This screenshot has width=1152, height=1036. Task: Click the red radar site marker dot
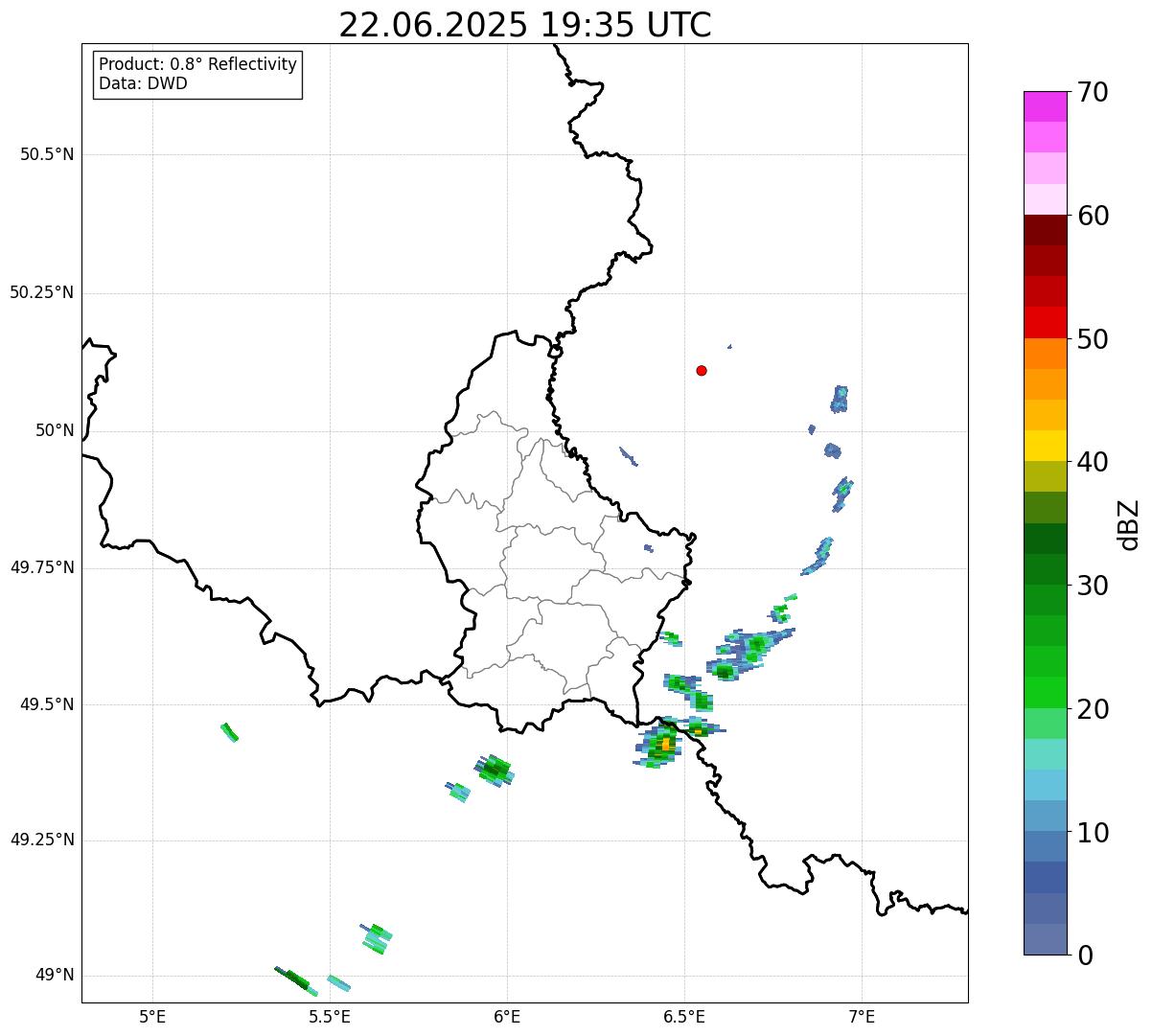point(702,370)
